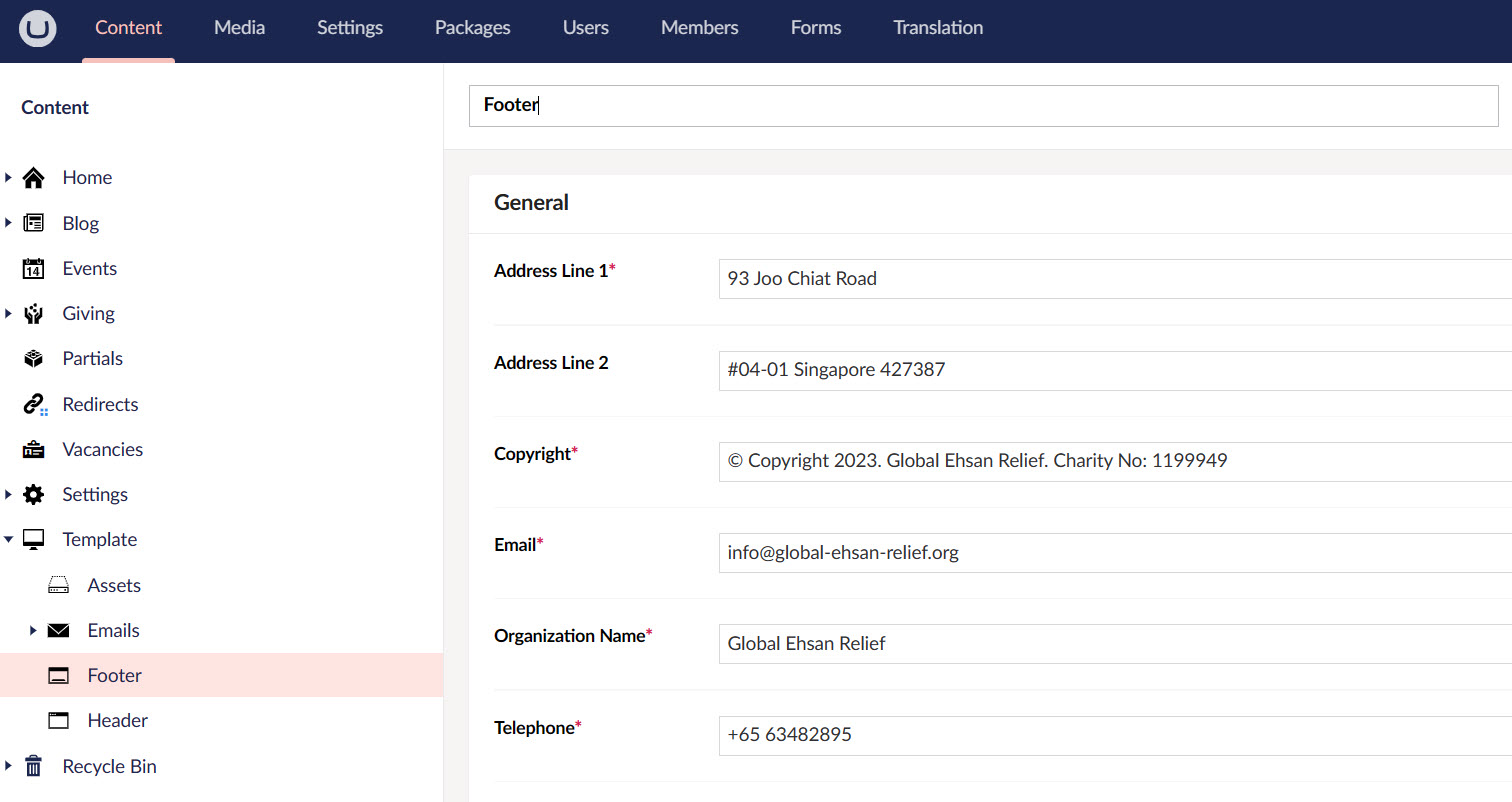Switch to the Media section
This screenshot has width=1512, height=802.
pos(240,28)
